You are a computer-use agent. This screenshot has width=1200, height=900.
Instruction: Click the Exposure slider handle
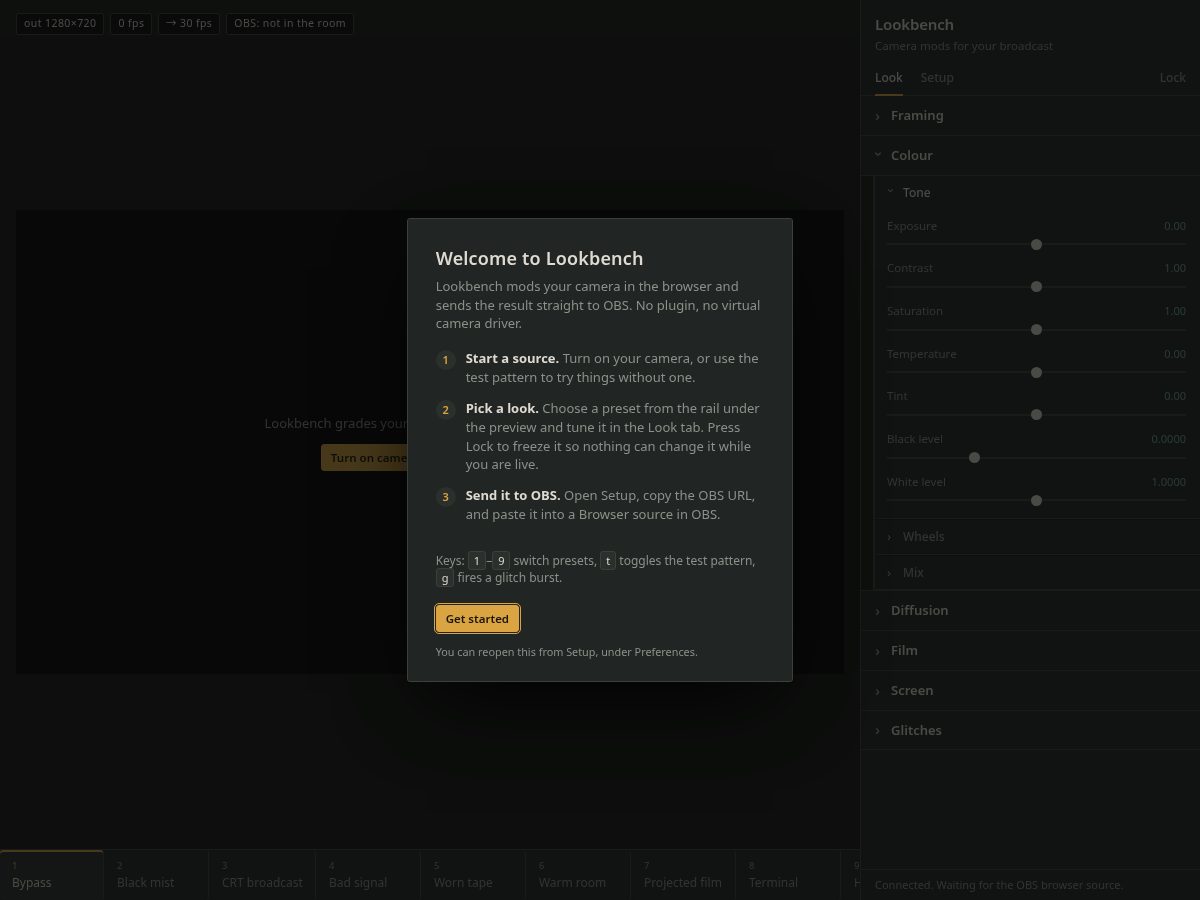pyautogui.click(x=1036, y=244)
